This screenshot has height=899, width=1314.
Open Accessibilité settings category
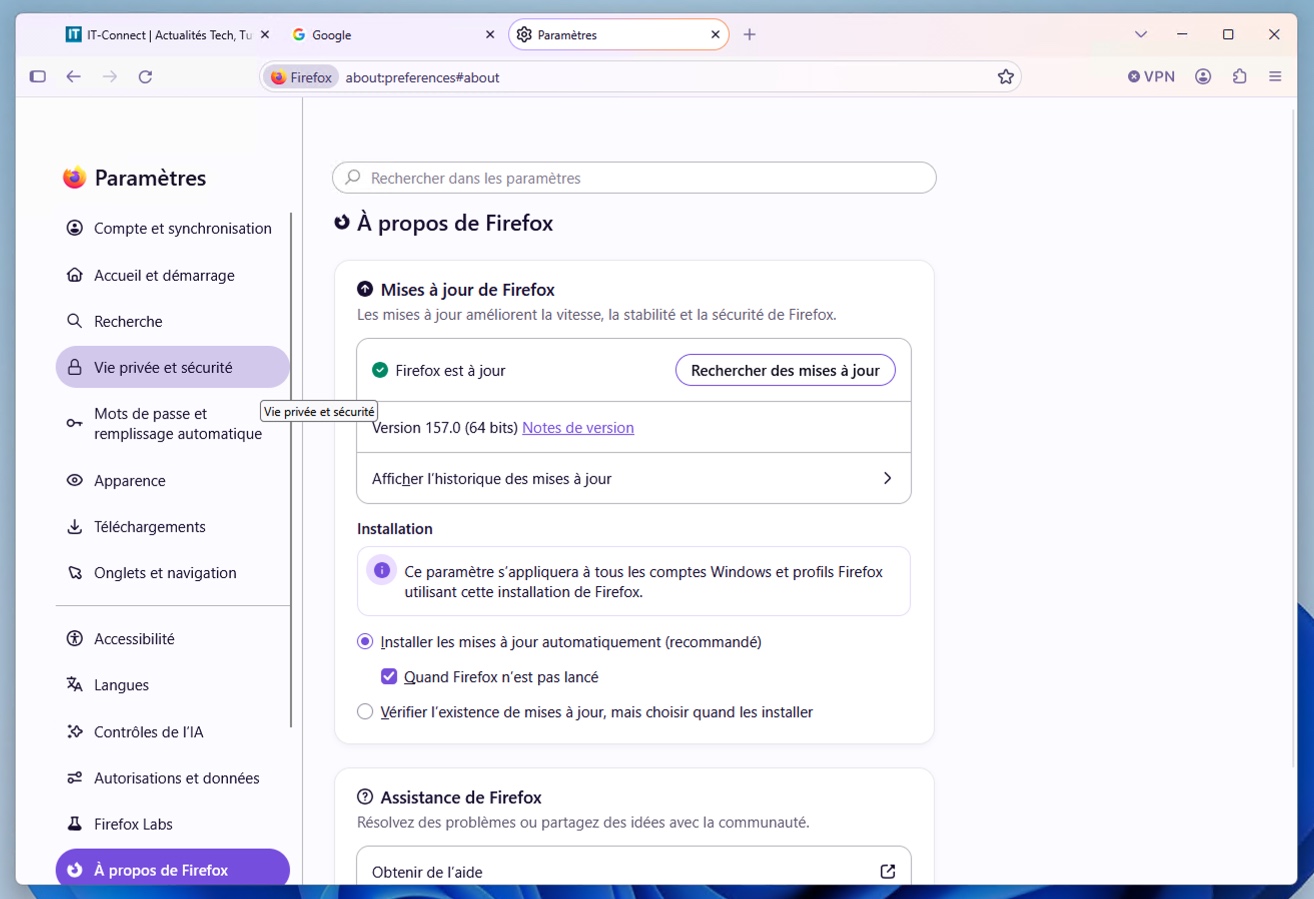(172, 639)
